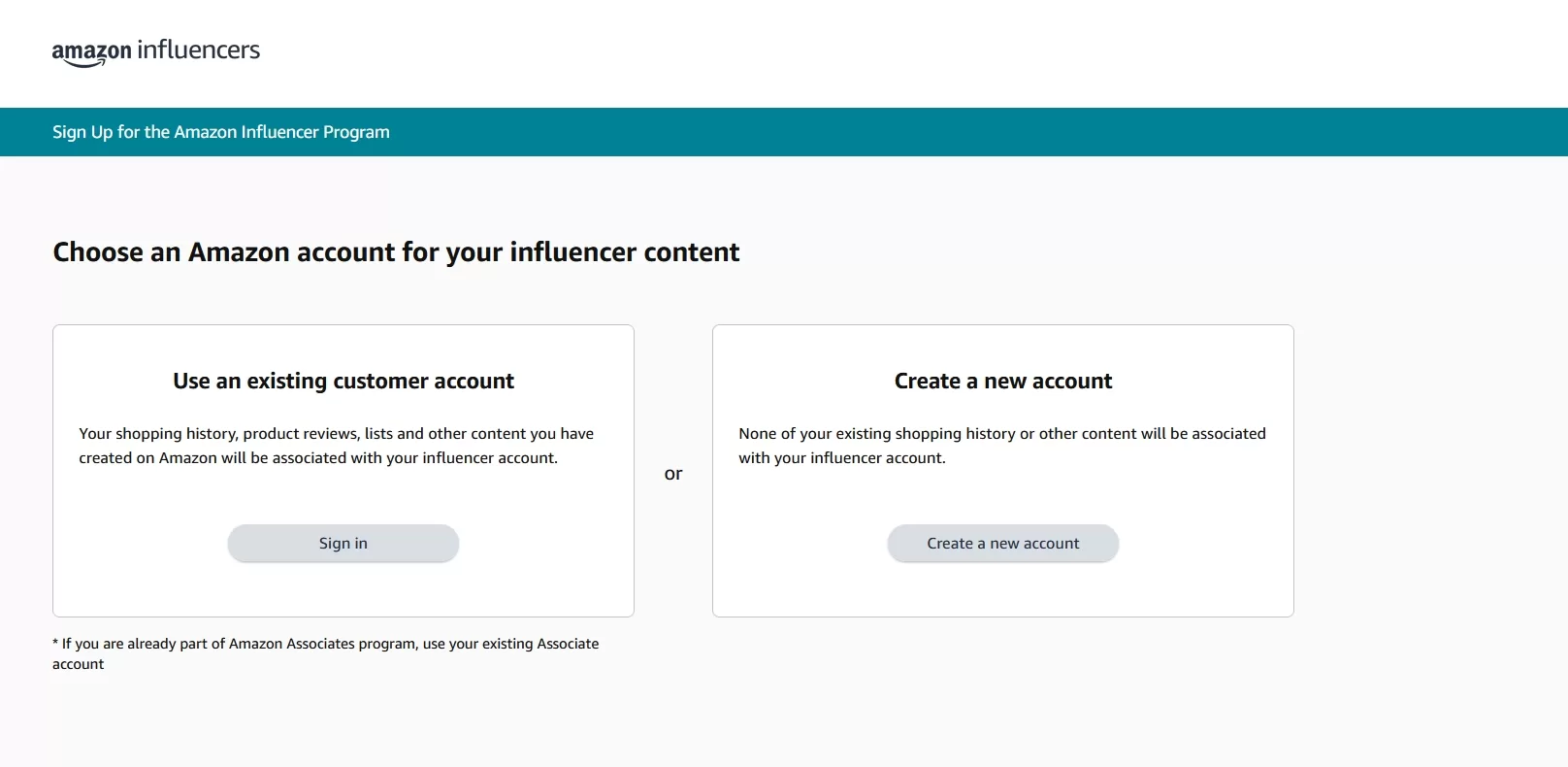This screenshot has width=1568, height=767.
Task: Click the asterisk starting the Associates footnote
Action: coord(55,643)
